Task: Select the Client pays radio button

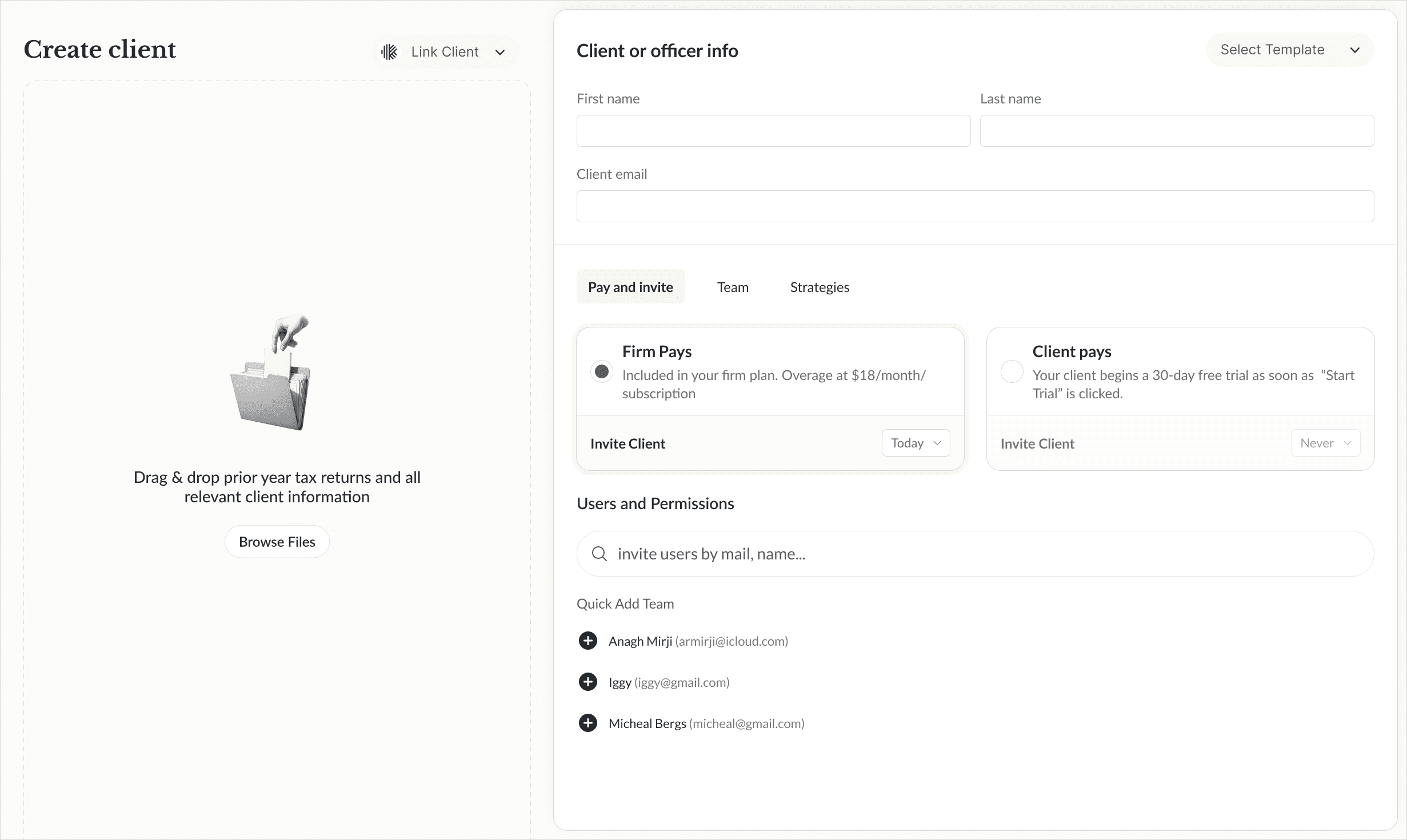Action: pos(1012,372)
